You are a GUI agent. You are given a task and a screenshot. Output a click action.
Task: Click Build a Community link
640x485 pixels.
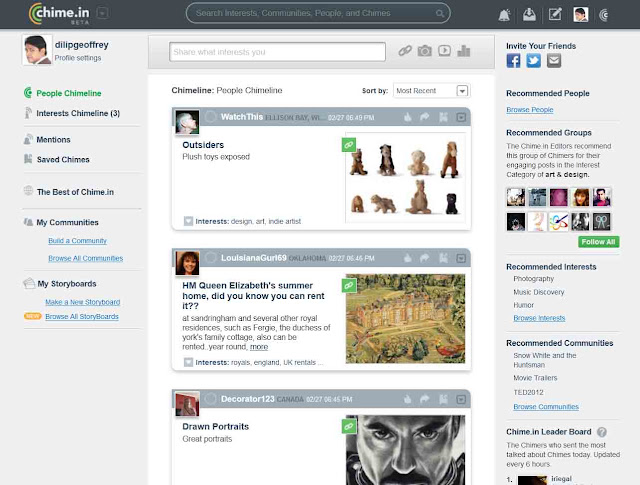coord(77,241)
